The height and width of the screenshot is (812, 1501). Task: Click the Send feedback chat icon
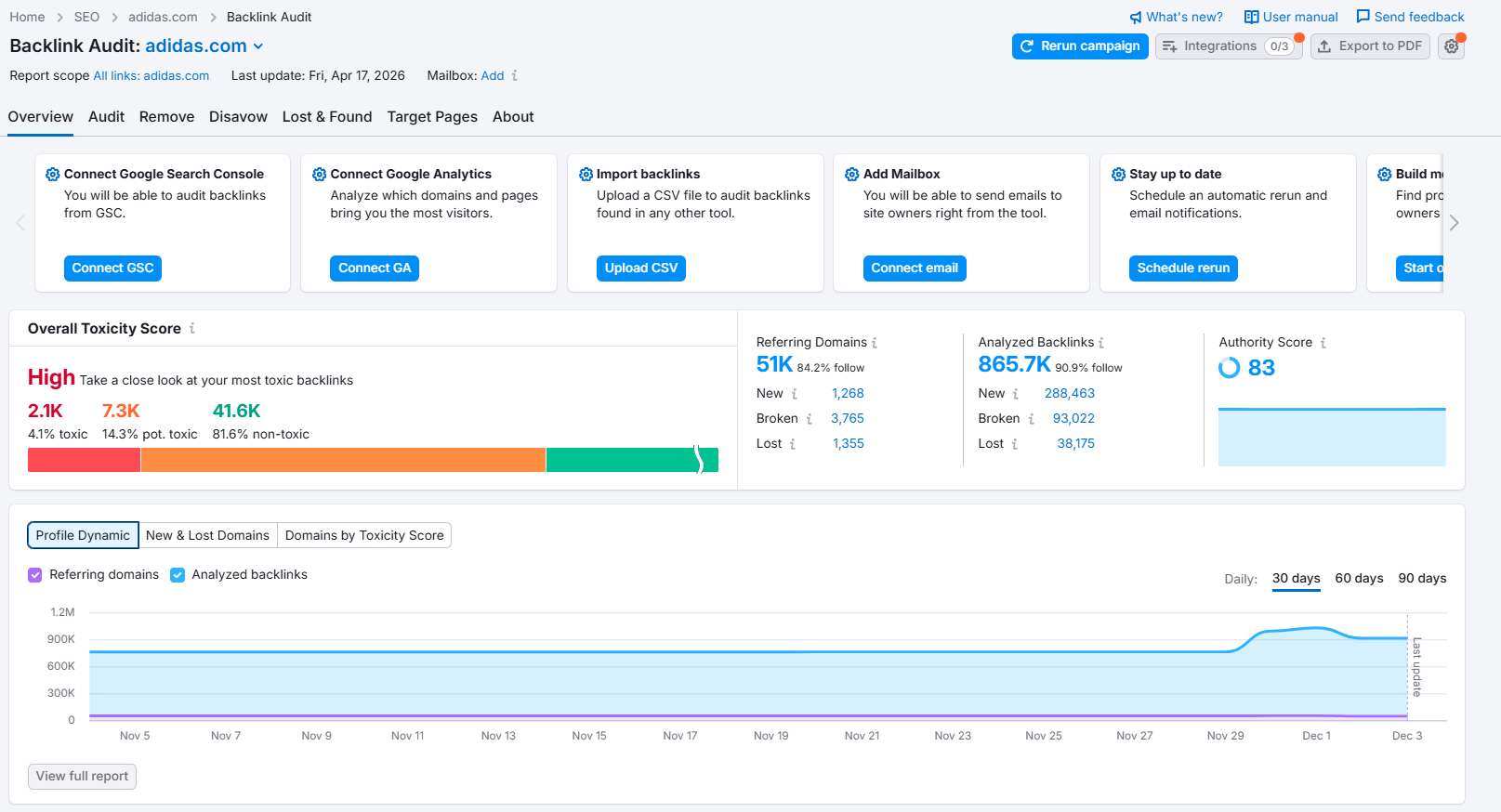[1363, 17]
